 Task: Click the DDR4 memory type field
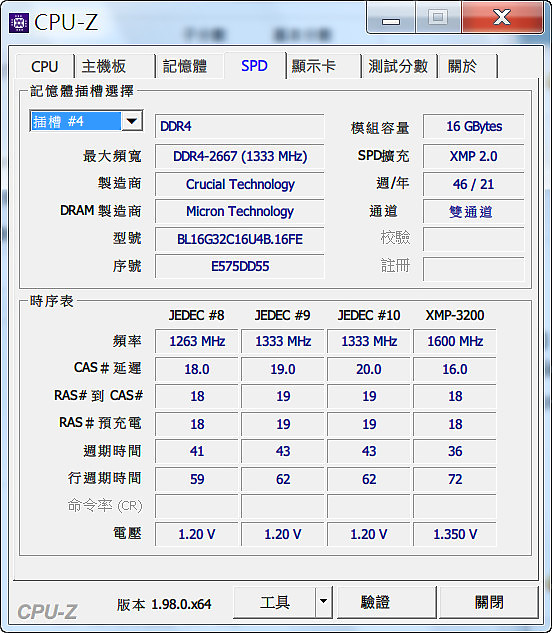coord(239,126)
